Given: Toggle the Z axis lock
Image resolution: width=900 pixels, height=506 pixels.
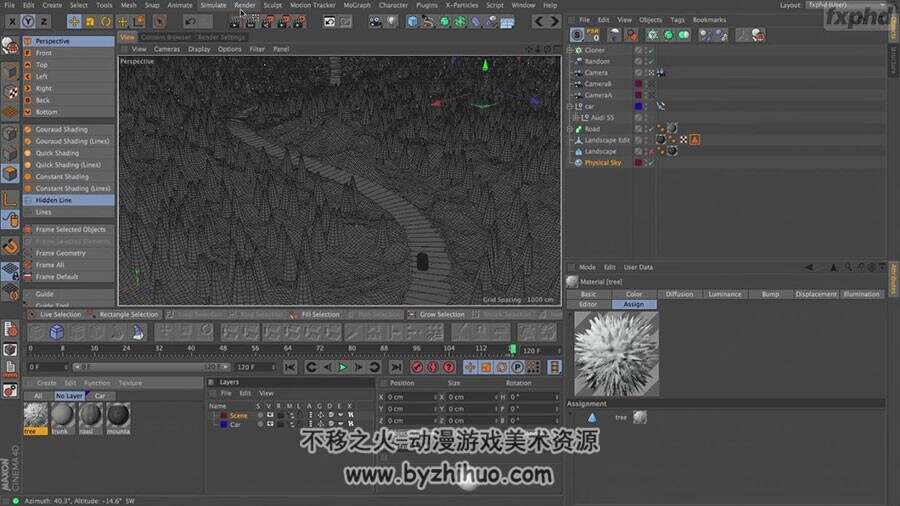Looking at the screenshot, I should 44,22.
